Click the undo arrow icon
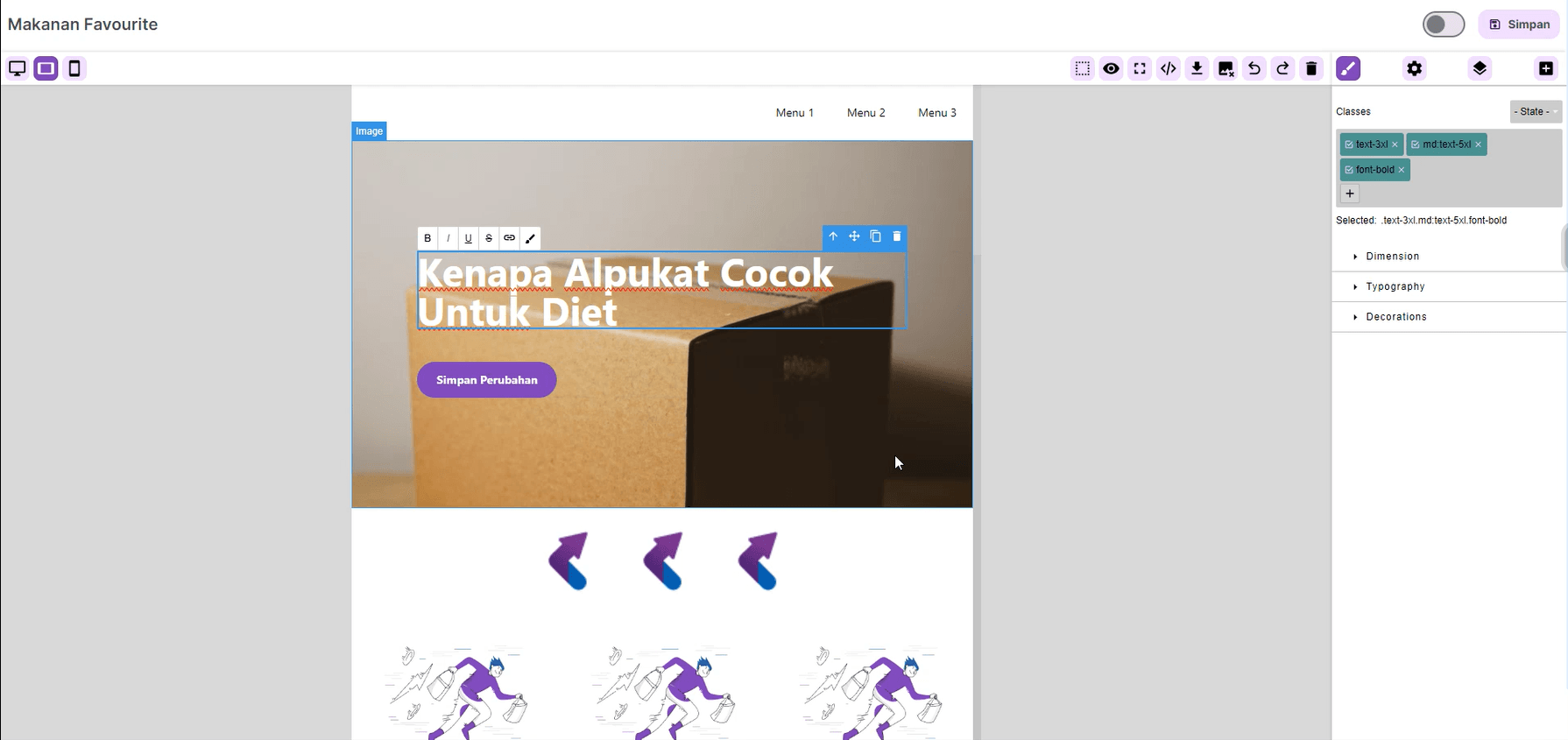This screenshot has width=1568, height=740. 1254,68
